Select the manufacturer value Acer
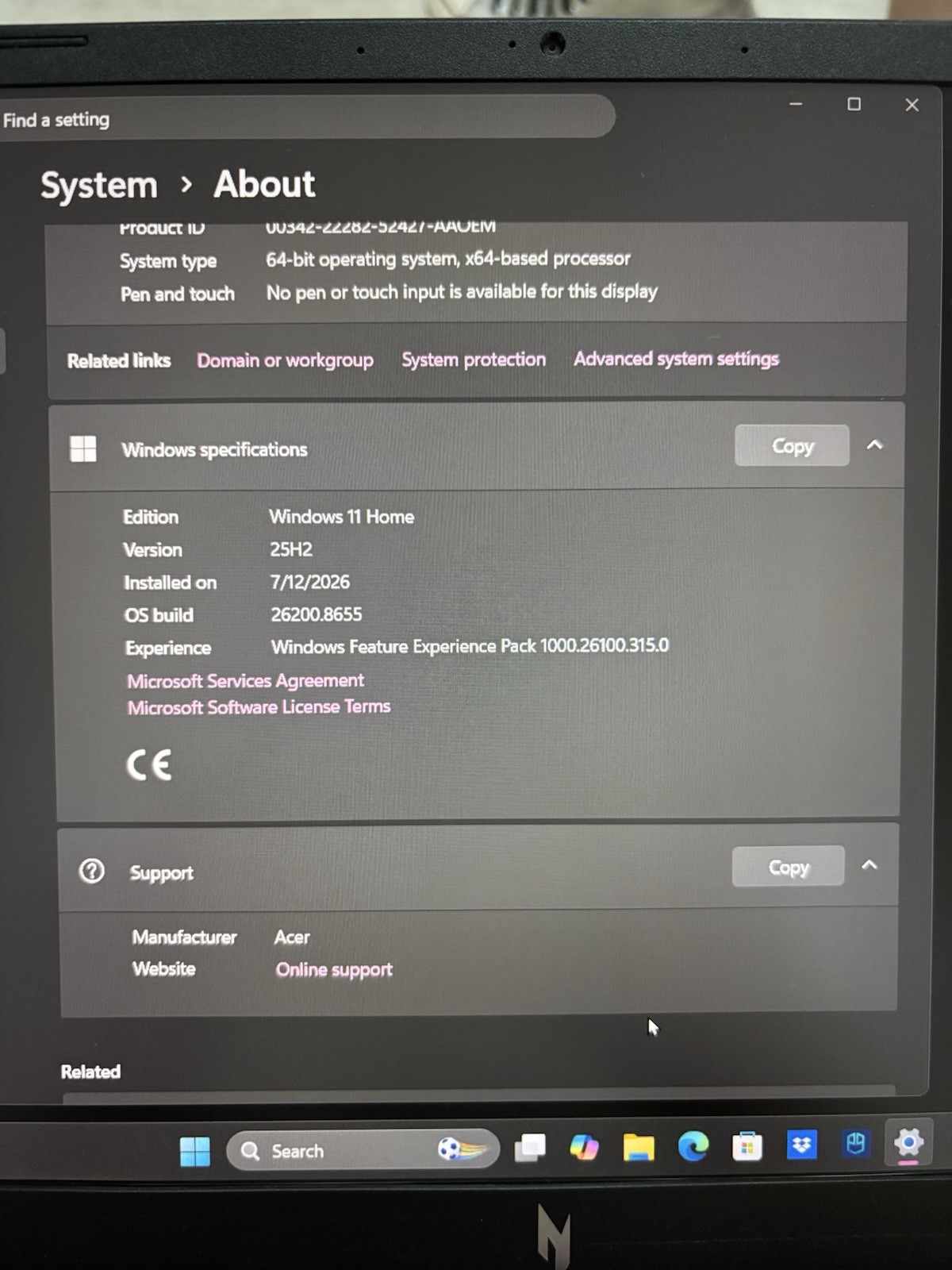Viewport: 952px width, 1270px height. click(x=292, y=937)
